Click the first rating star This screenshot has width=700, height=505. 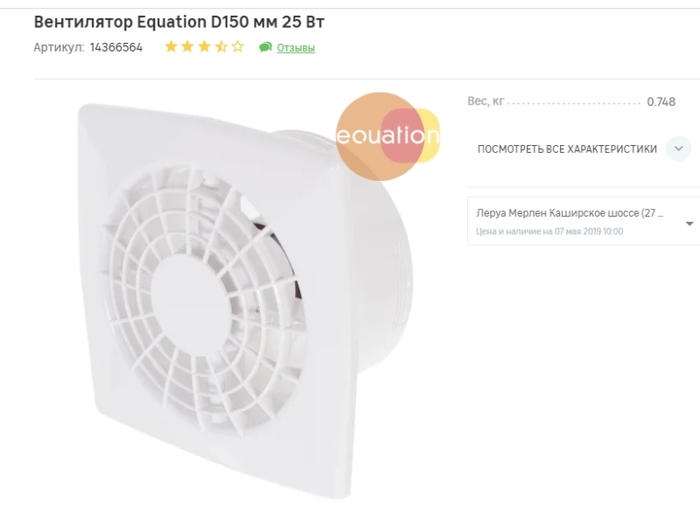tap(171, 47)
